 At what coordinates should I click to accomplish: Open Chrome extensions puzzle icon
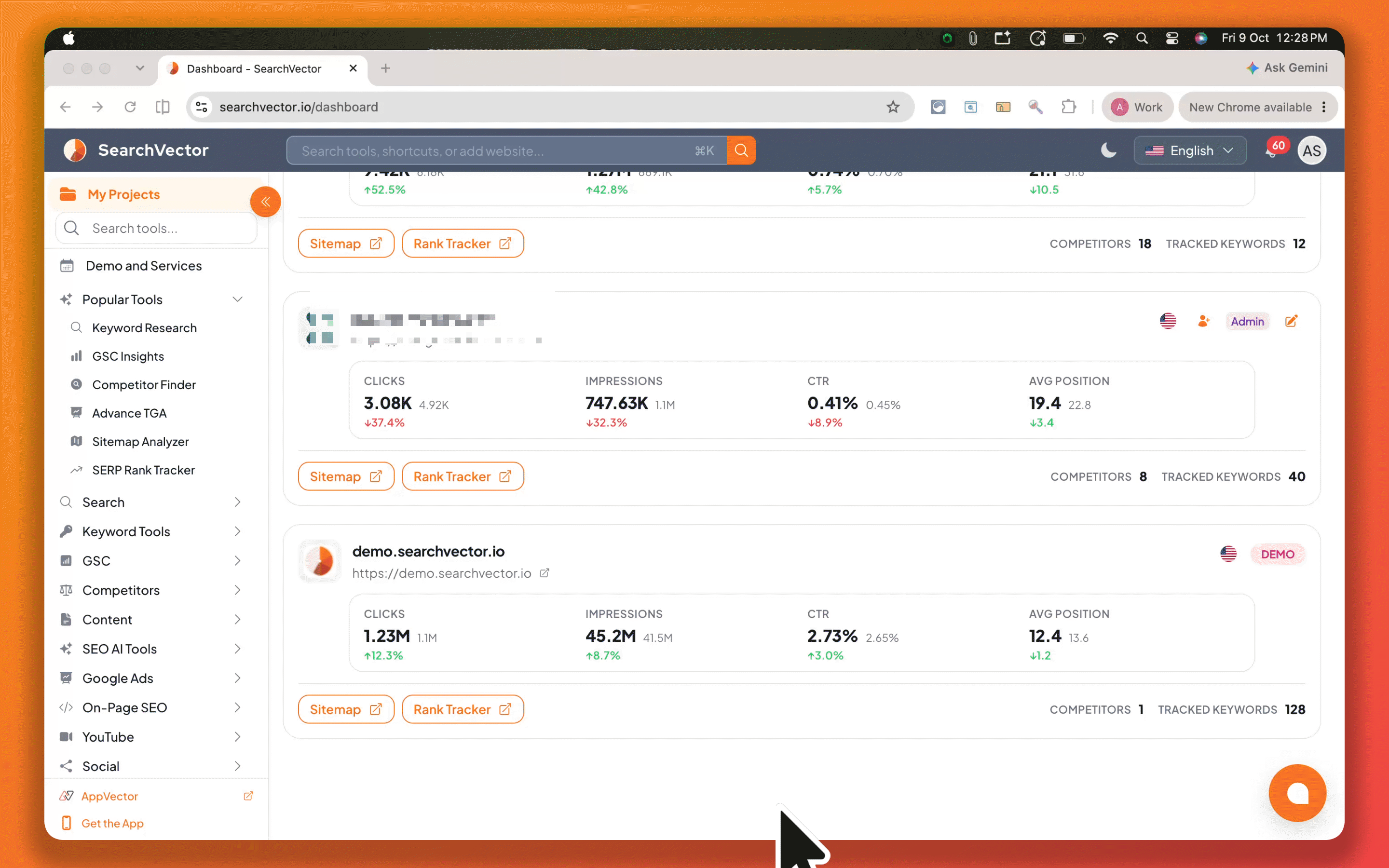click(x=1068, y=107)
